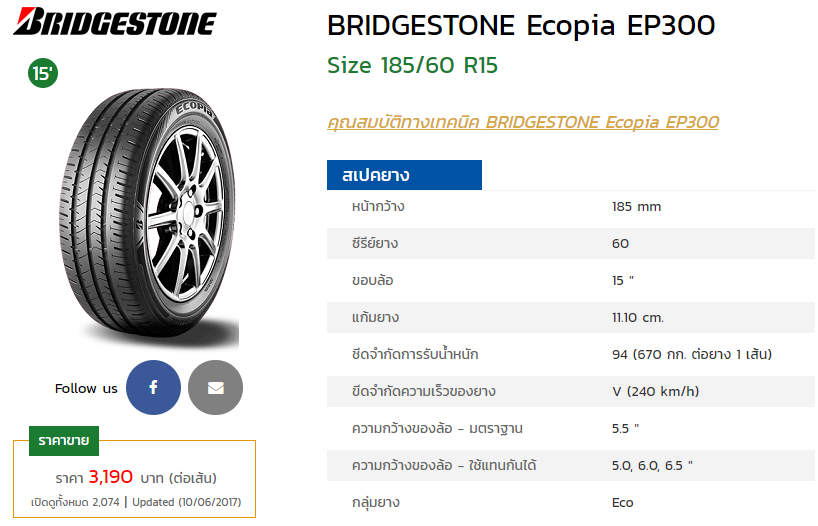Select the แก้มยาง 11.10 cm row
The width and height of the screenshot is (818, 526).
click(x=571, y=318)
